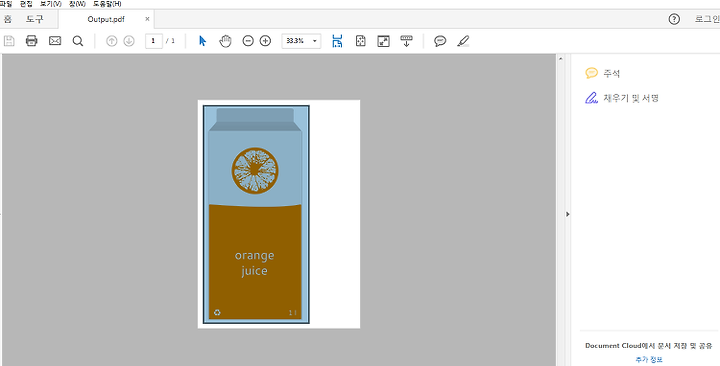720x366 pixels.
Task: Add a comment with speech bubble tool
Action: coord(440,41)
